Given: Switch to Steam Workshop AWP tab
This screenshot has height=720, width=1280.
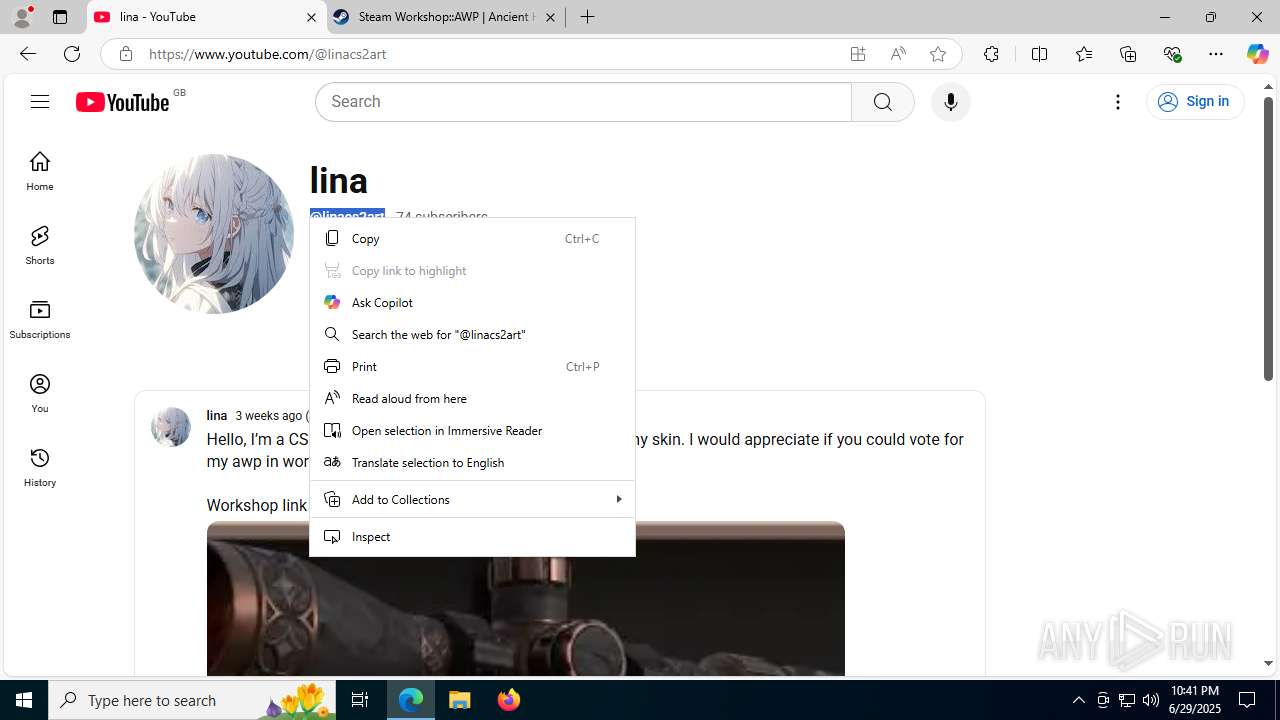Looking at the screenshot, I should click(446, 17).
